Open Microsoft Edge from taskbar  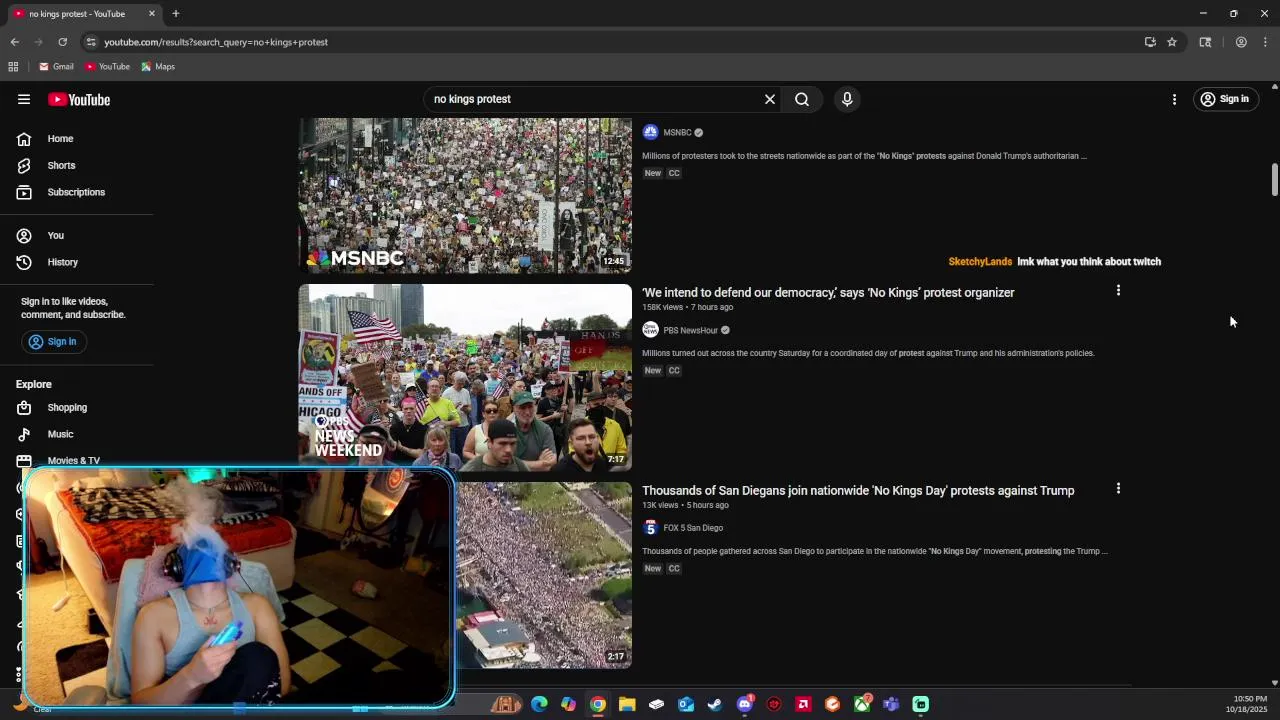click(539, 704)
